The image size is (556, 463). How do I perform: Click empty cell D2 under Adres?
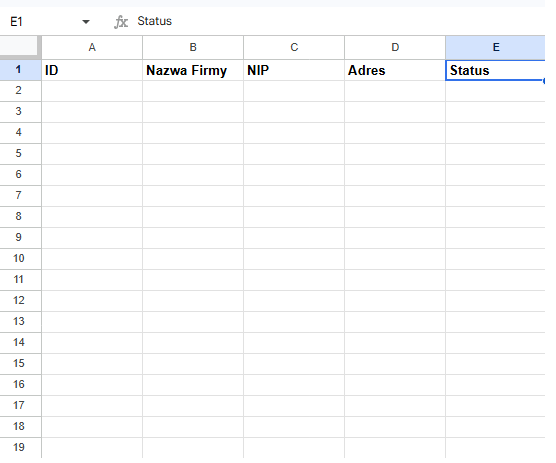coord(395,91)
